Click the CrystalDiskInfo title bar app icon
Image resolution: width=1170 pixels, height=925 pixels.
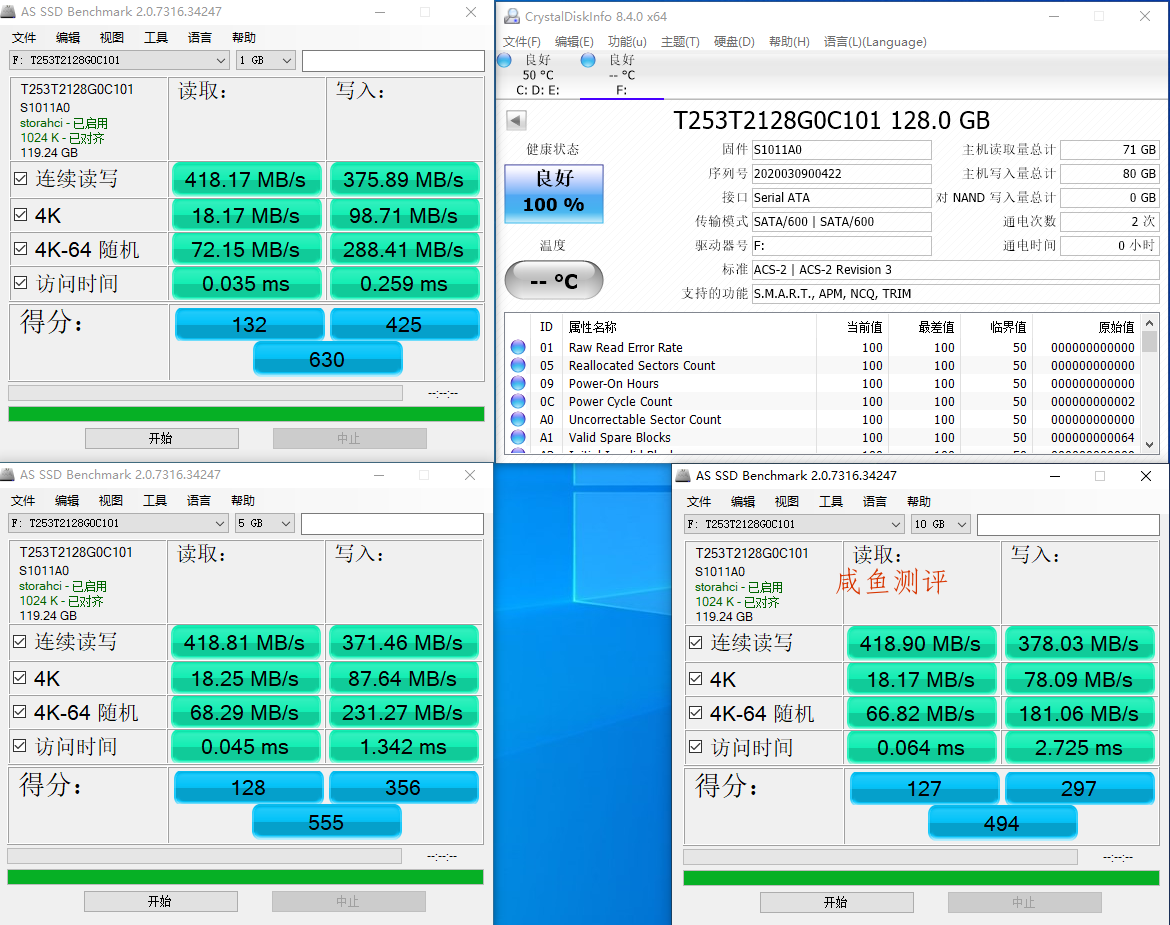[512, 16]
